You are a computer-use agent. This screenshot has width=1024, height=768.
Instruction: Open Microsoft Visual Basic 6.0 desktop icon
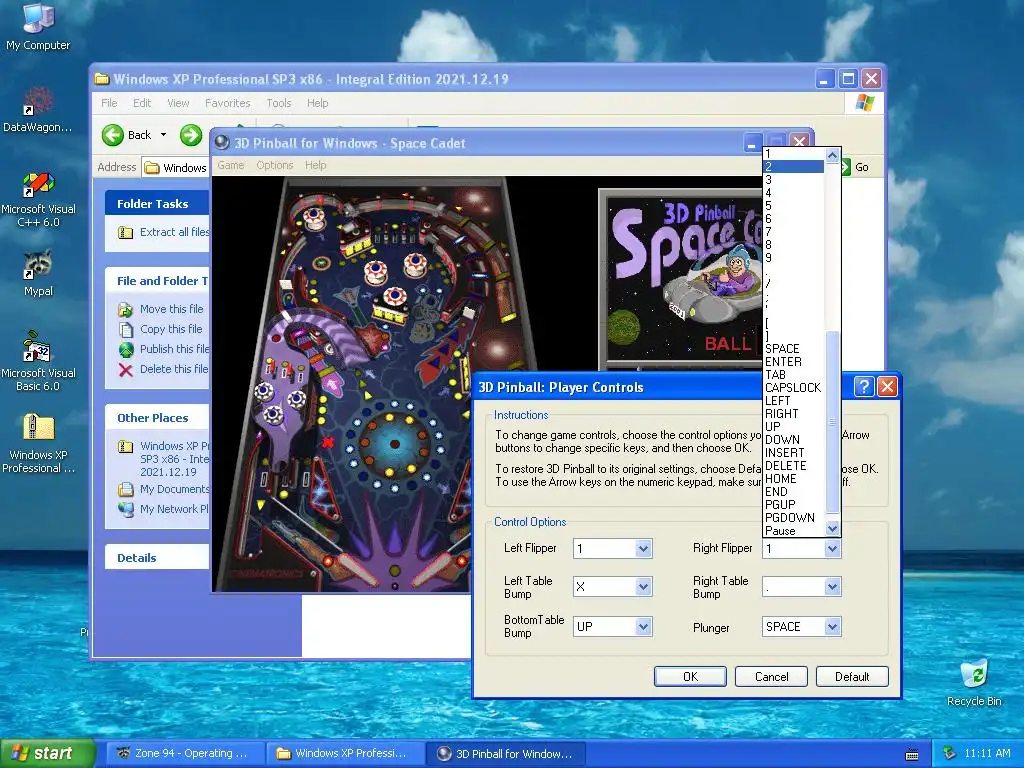(38, 361)
